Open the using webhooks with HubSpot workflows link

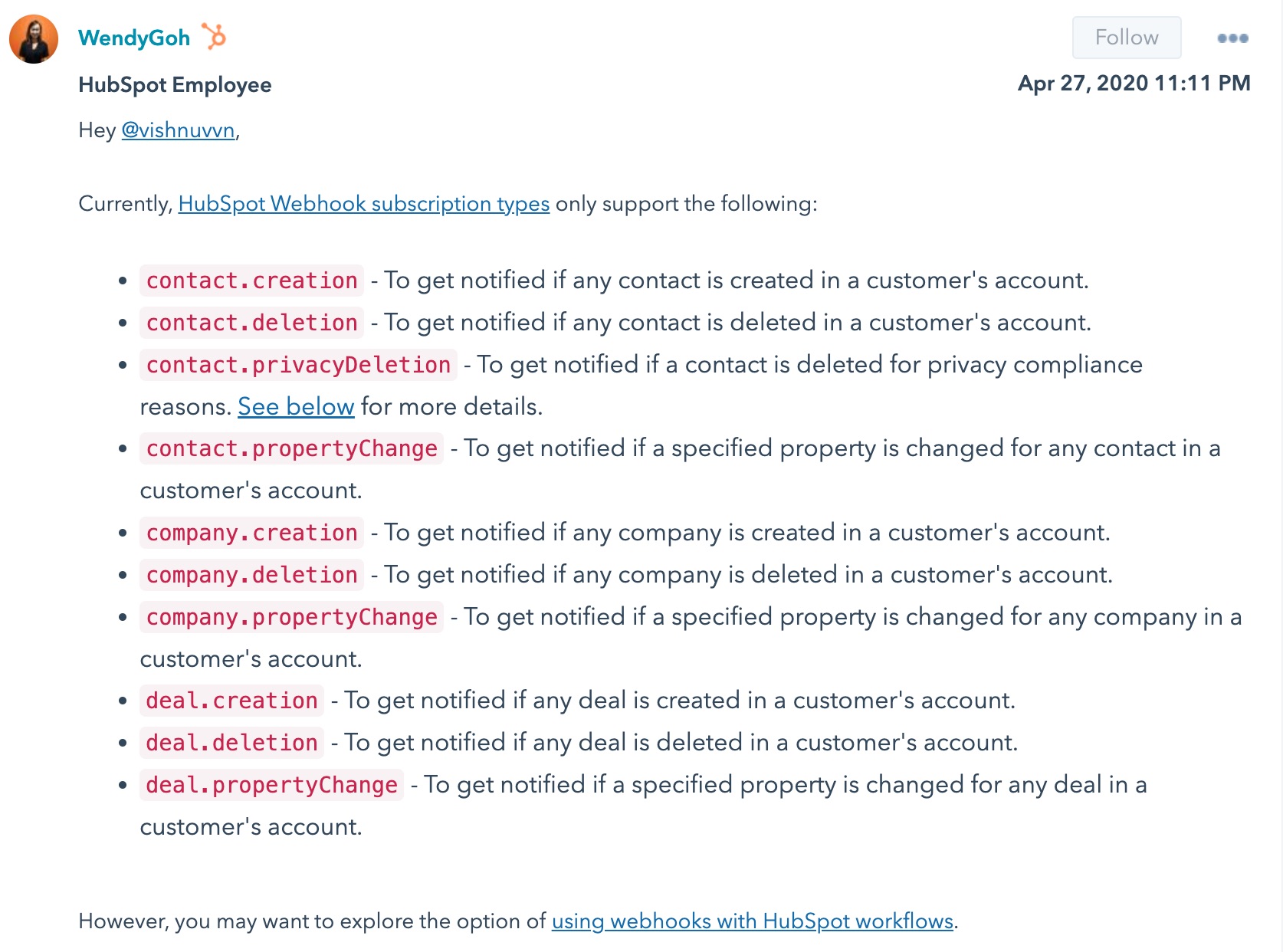[752, 922]
